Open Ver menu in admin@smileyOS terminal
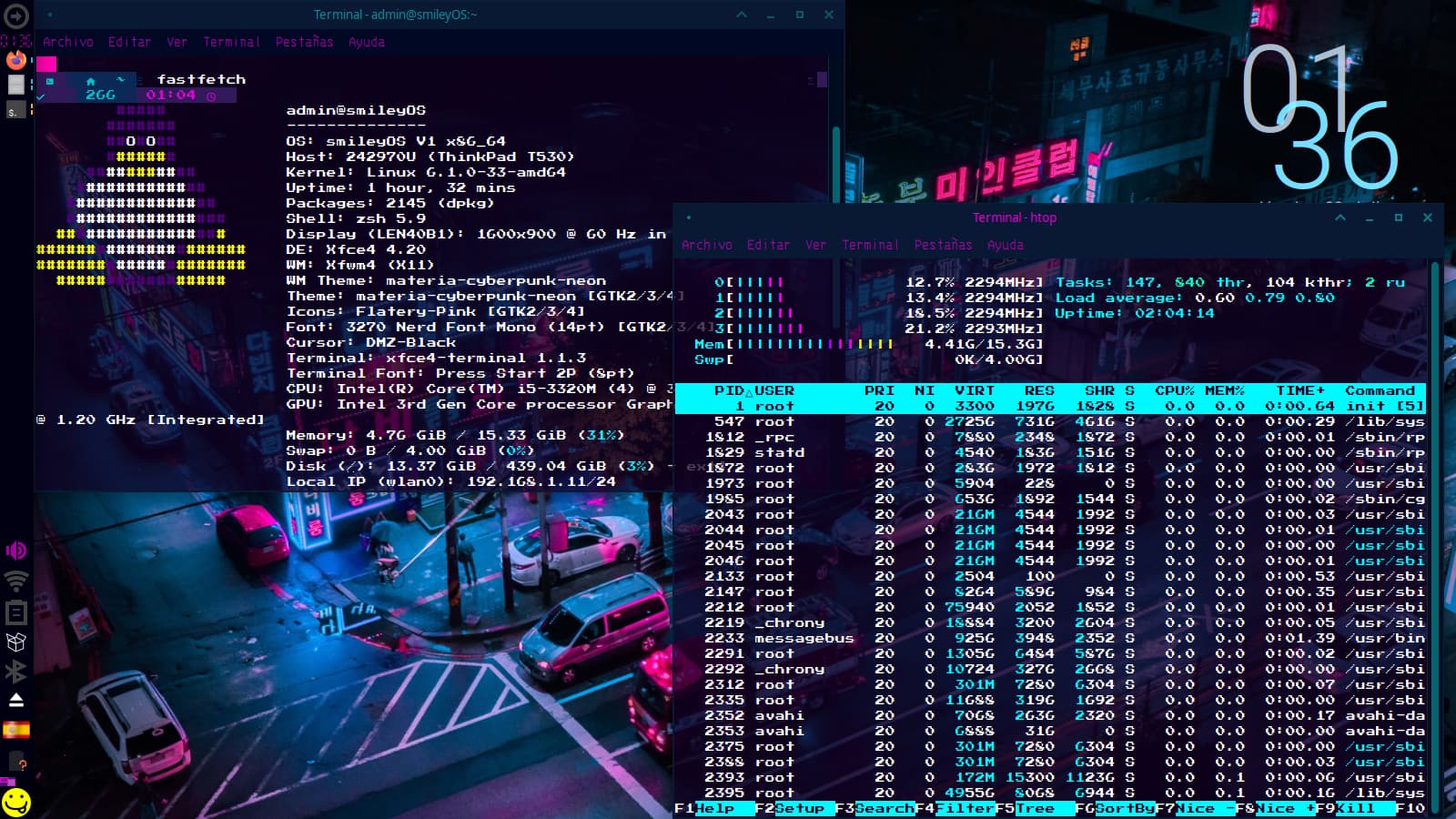 (177, 42)
